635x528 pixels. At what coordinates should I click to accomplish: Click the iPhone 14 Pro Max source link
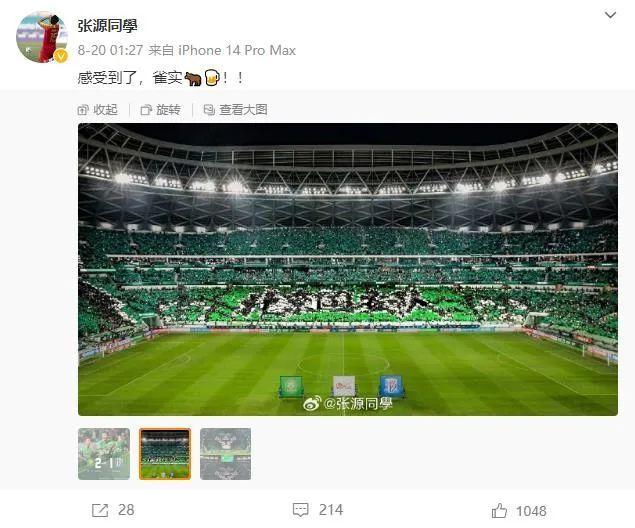(237, 50)
